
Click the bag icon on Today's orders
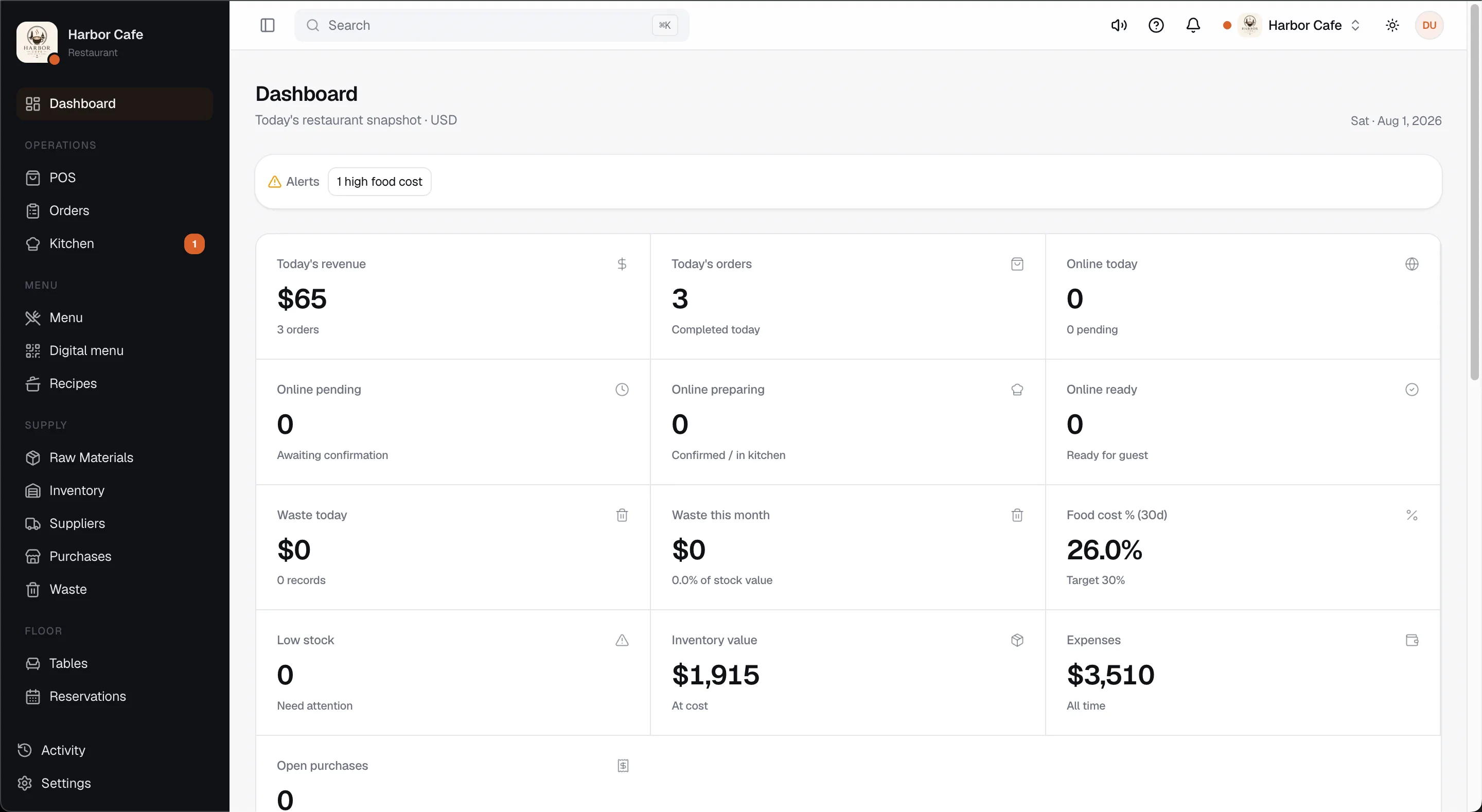click(x=1017, y=264)
